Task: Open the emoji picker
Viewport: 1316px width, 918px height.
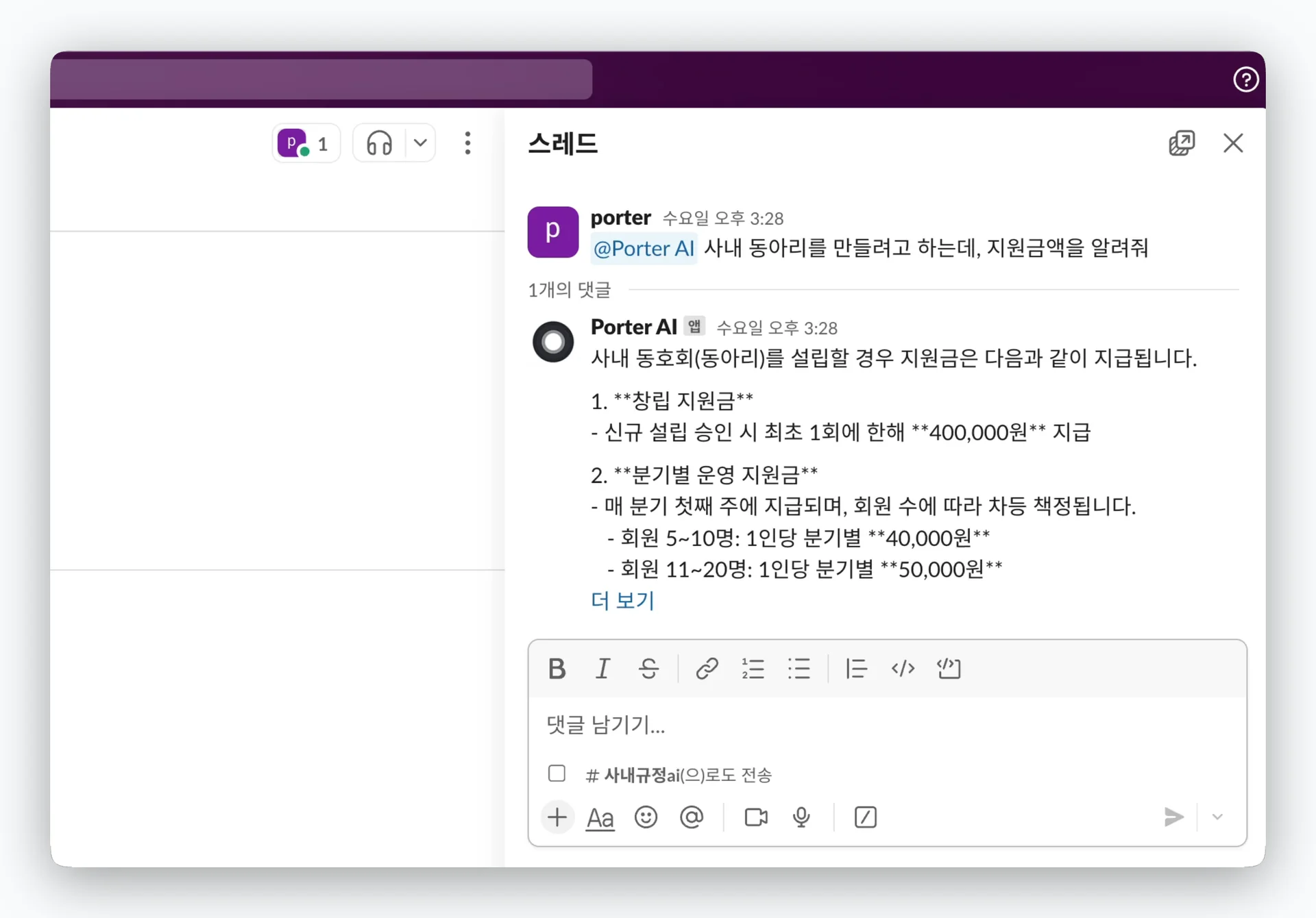Action: click(646, 817)
